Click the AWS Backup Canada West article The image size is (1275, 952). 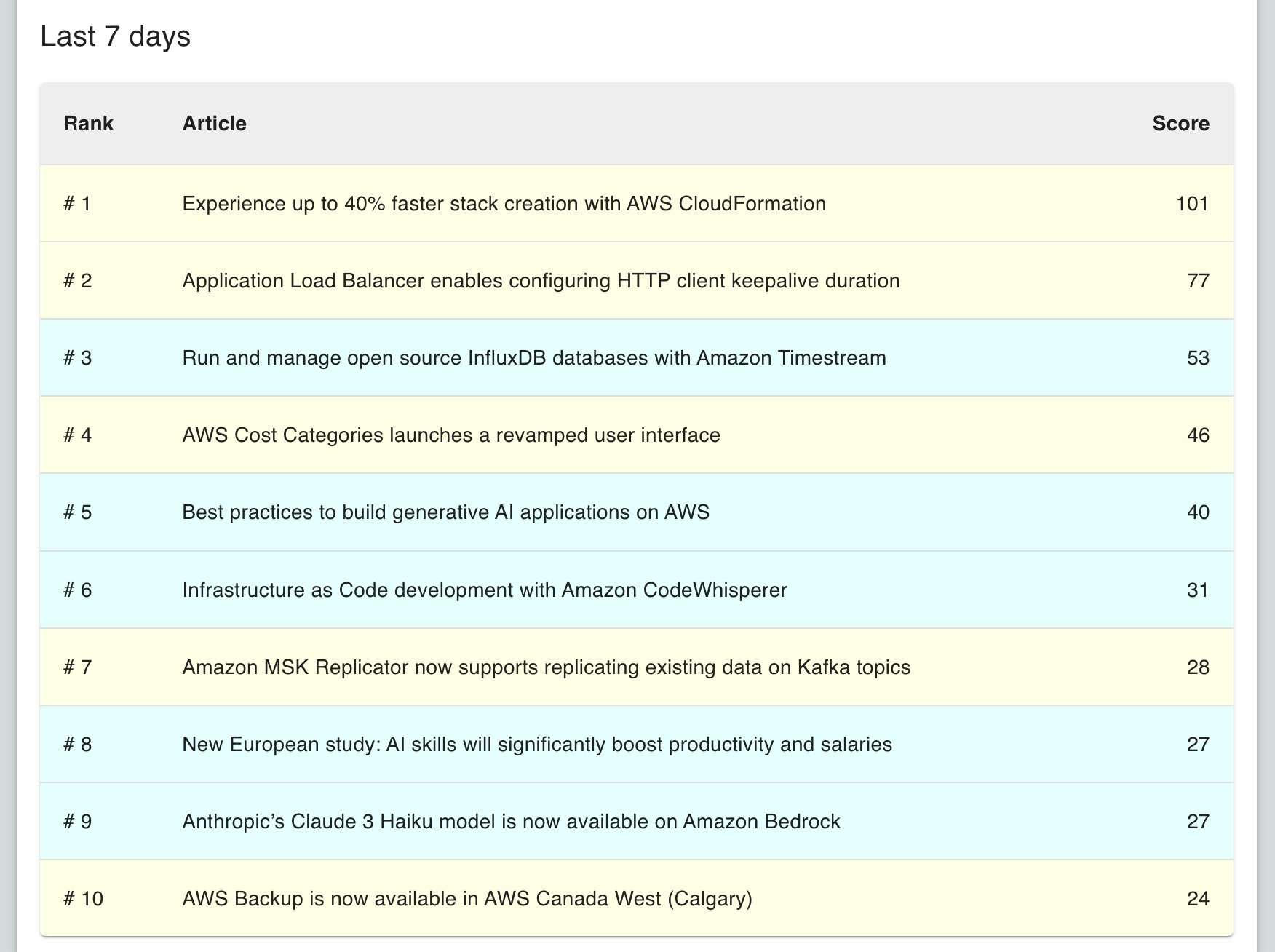pos(466,899)
